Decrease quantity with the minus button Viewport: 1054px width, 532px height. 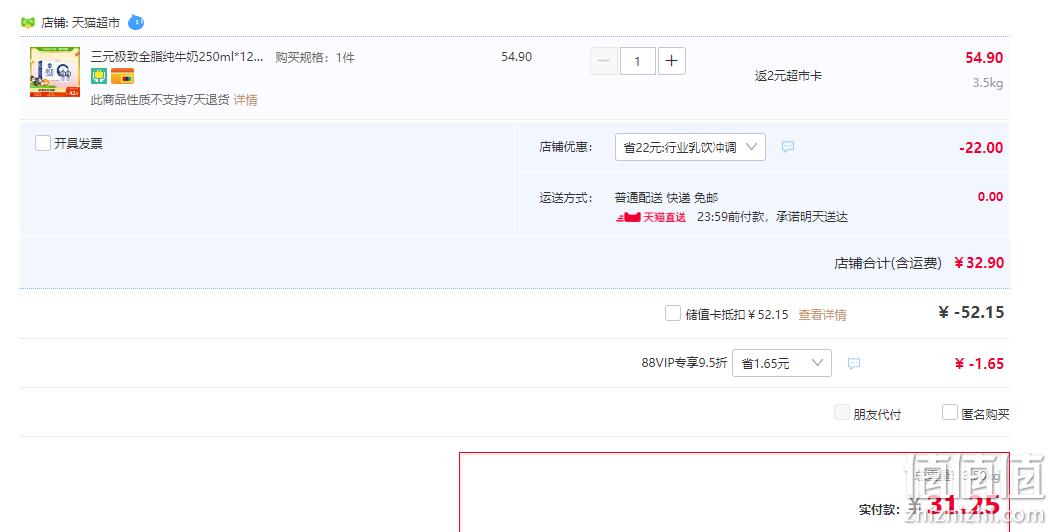pyautogui.click(x=604, y=61)
